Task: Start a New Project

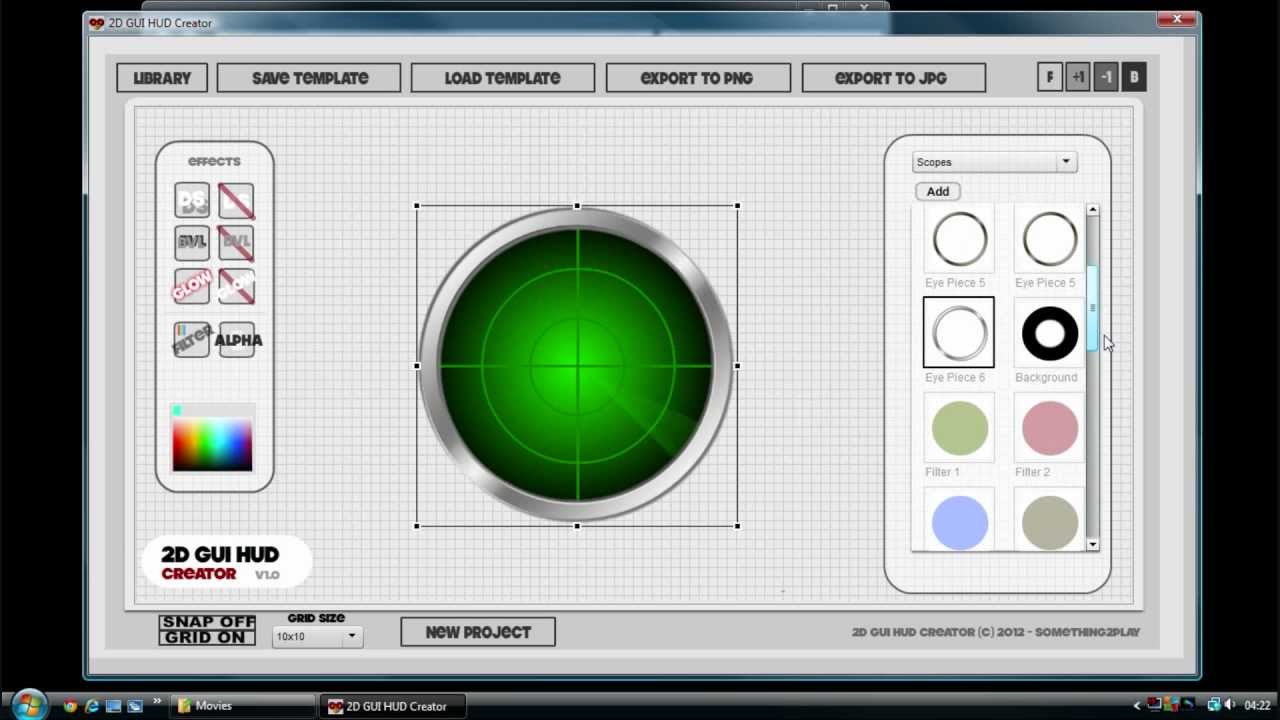Action: 477,632
